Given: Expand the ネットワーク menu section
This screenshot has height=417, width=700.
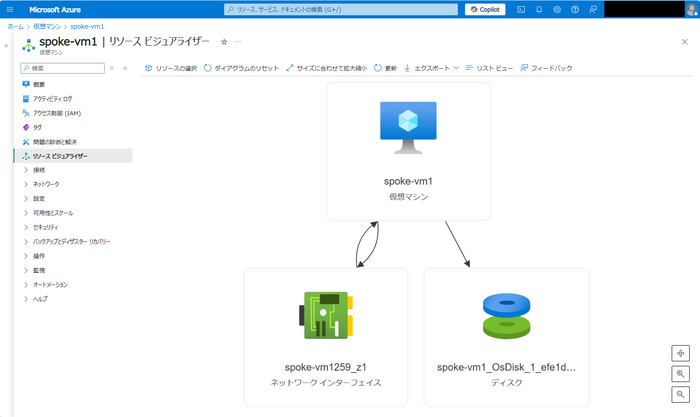Looking at the screenshot, I should click(x=46, y=184).
